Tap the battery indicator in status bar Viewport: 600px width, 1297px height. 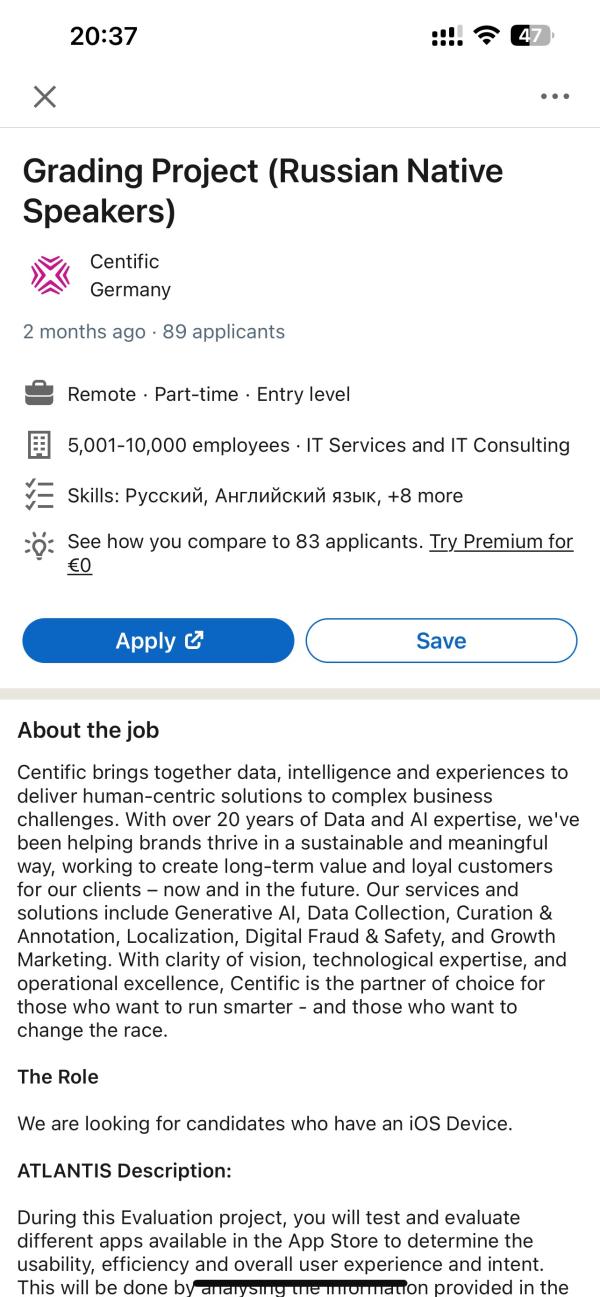[x=532, y=36]
